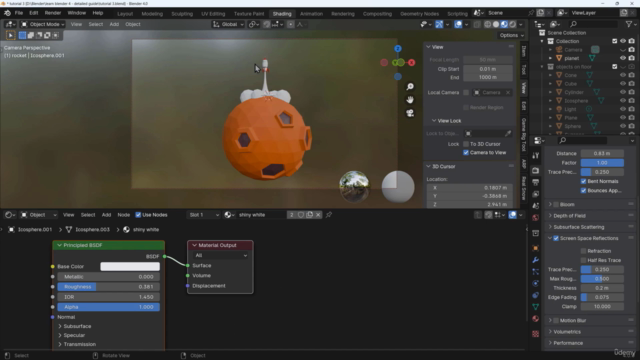
Task: Enable Refraction checkbox
Action: (583, 251)
